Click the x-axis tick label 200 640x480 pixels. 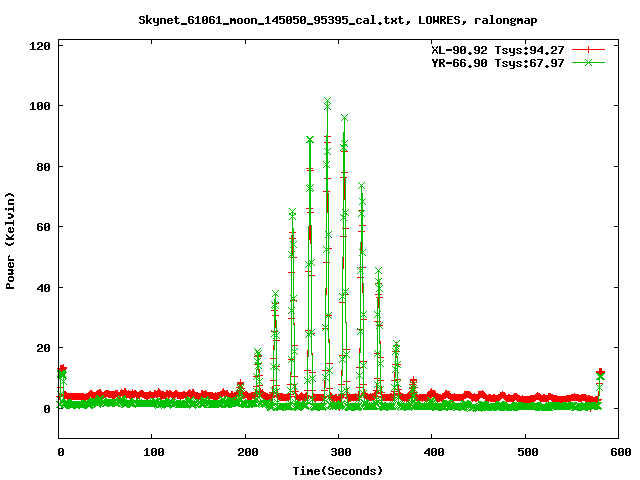[x=245, y=453]
